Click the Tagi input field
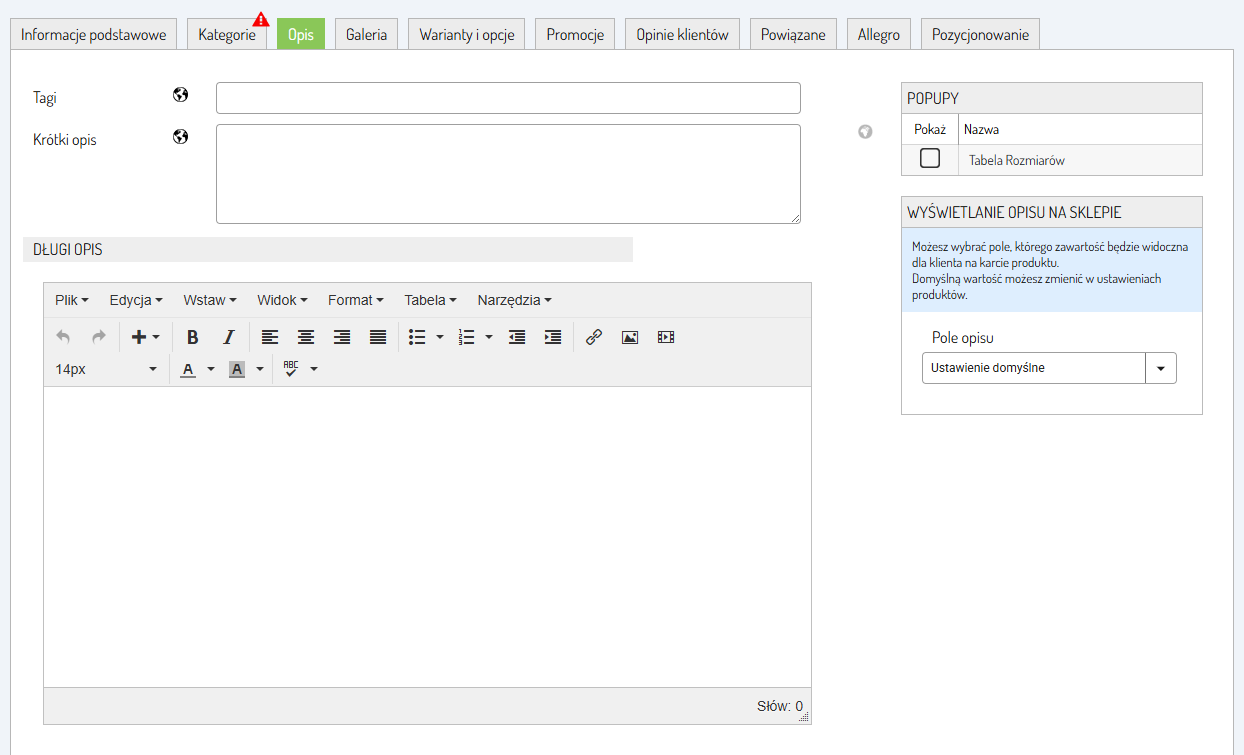 point(508,98)
